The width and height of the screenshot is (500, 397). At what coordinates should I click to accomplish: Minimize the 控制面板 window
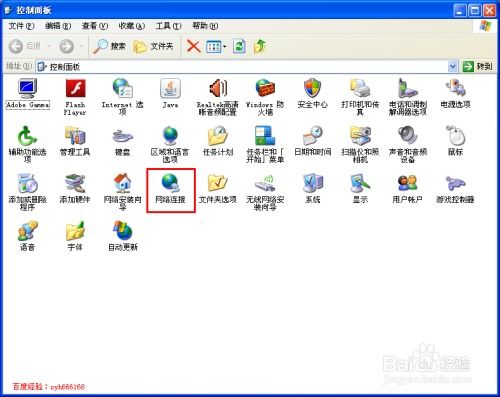tap(460, 11)
